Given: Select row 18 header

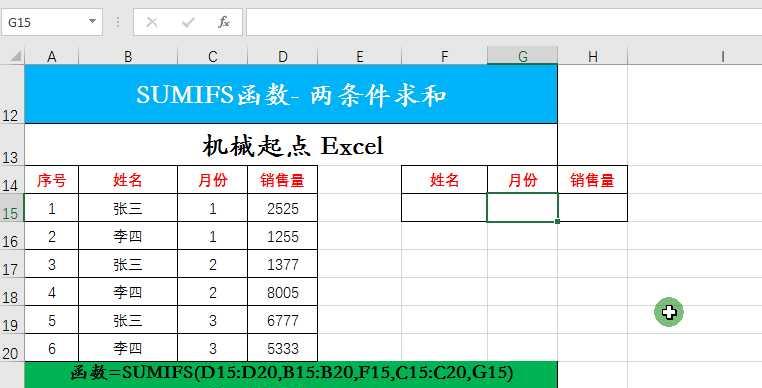Looking at the screenshot, I should click(12, 292).
